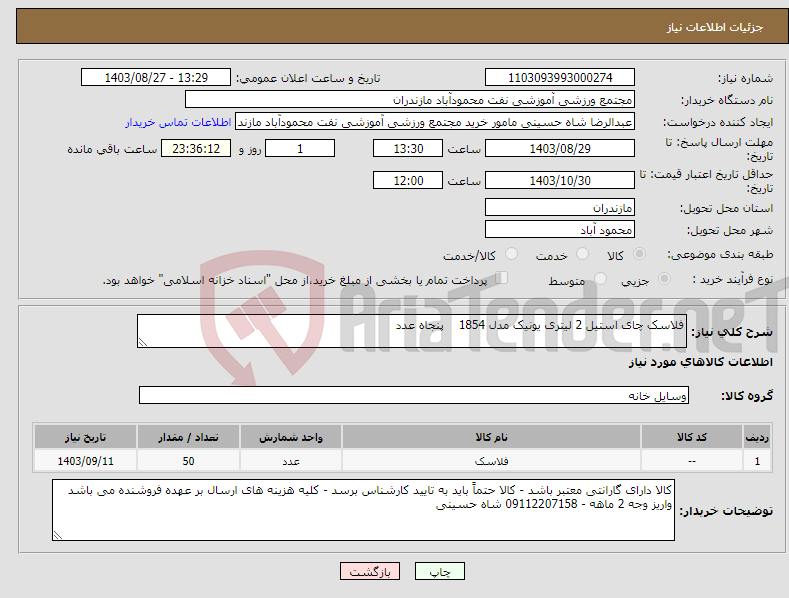789x598 pixels.
Task: Click the واحد شمارش column header
Action: 291,437
